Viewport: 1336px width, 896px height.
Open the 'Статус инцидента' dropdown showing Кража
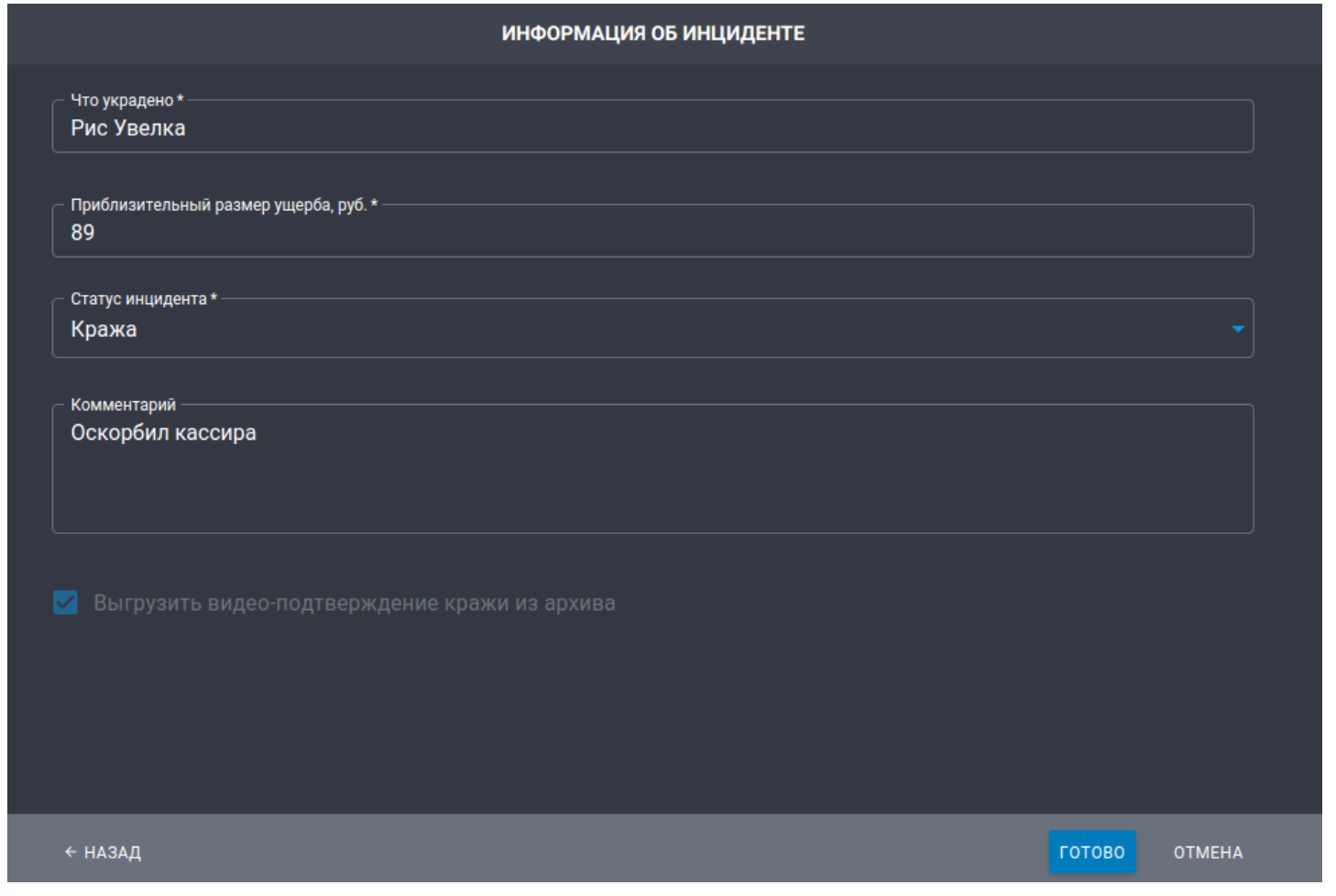pyautogui.click(x=652, y=328)
